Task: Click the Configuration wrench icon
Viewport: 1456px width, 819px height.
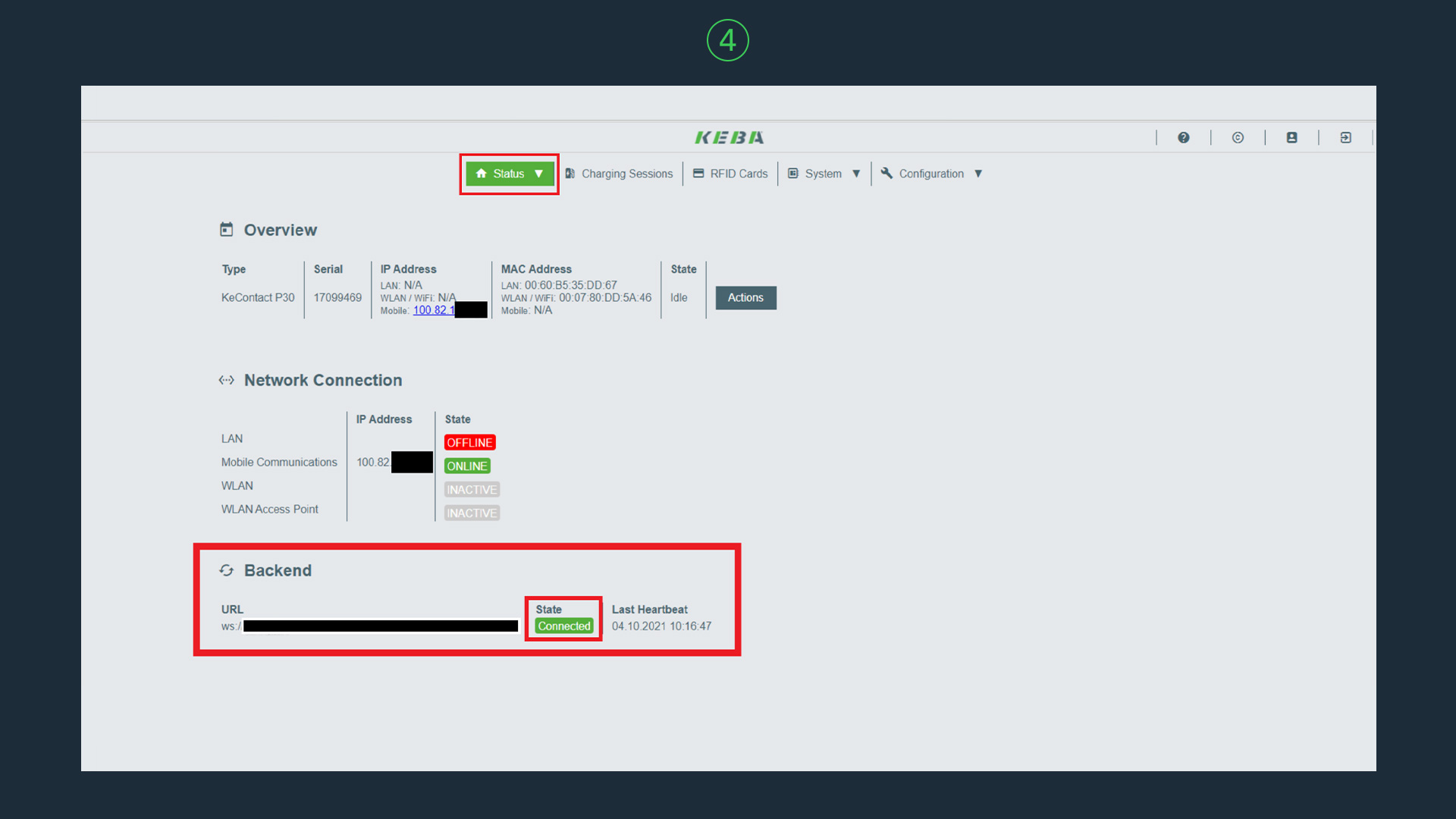Action: (886, 174)
